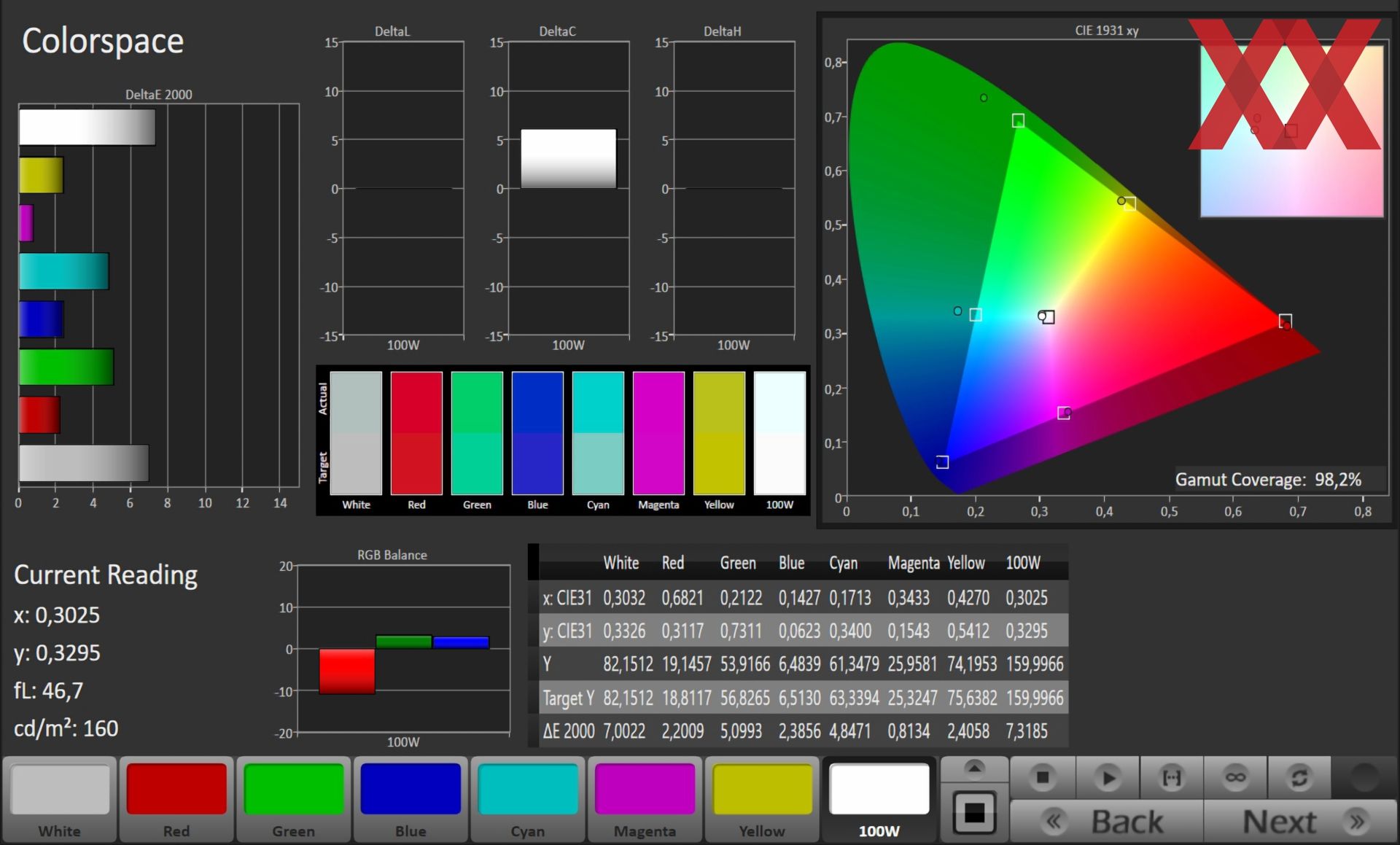The height and width of the screenshot is (845, 1400).
Task: Click the Cyan actual/target comparison swatch
Action: click(598, 433)
